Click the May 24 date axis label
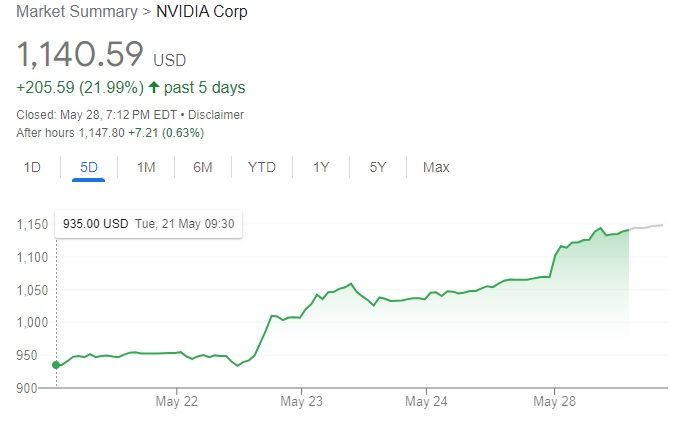Screen dimensions: 685x431 426,403
